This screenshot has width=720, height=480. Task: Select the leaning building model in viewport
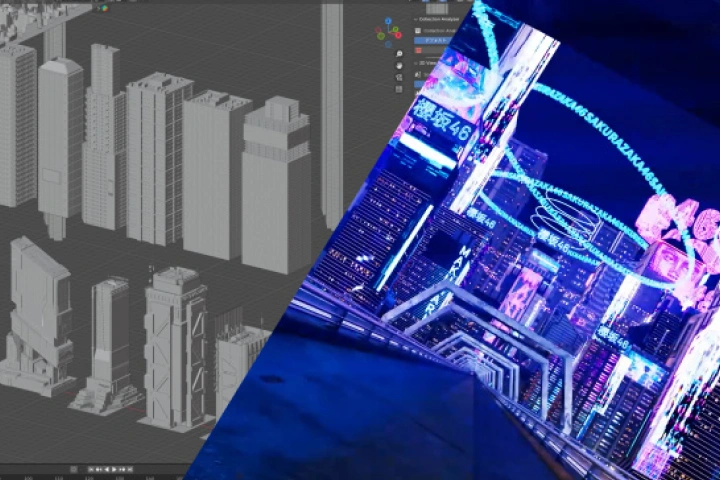(x=39, y=317)
